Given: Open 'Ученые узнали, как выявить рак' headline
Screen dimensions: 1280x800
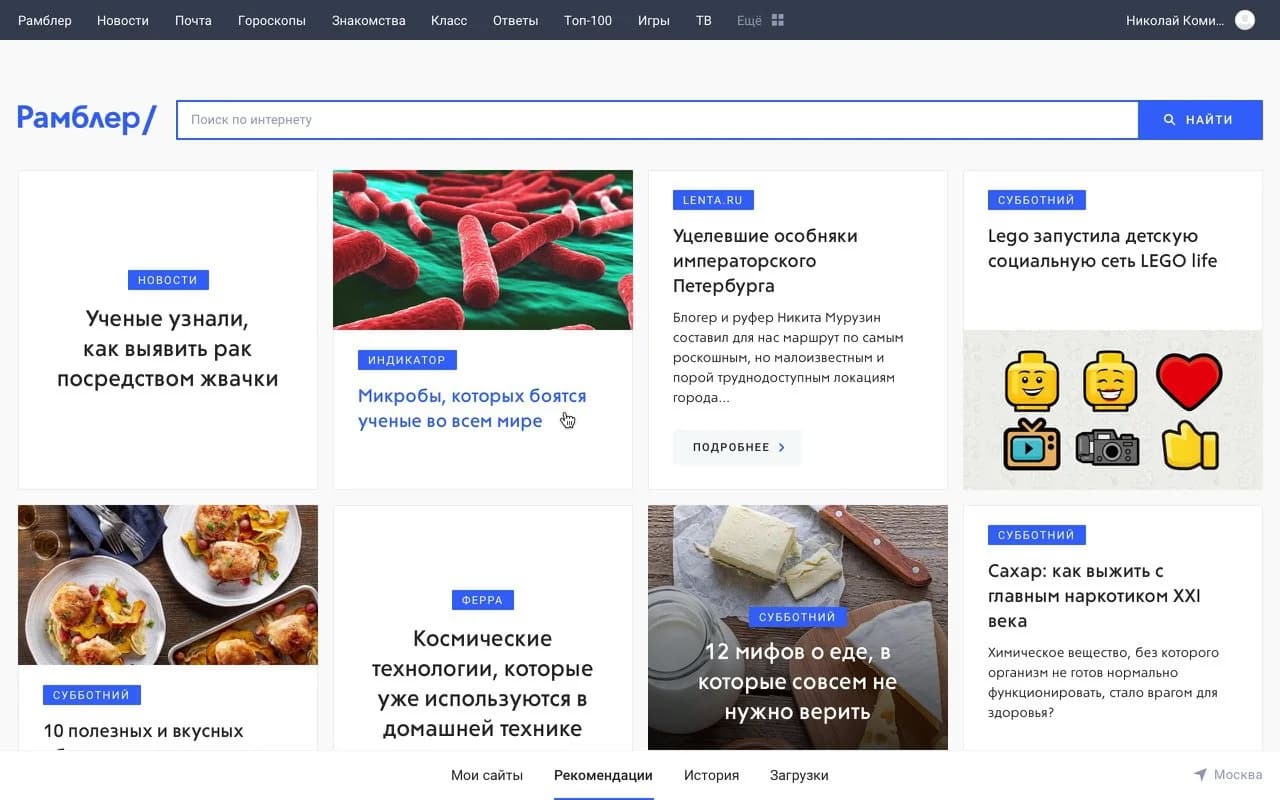Looking at the screenshot, I should point(168,349).
